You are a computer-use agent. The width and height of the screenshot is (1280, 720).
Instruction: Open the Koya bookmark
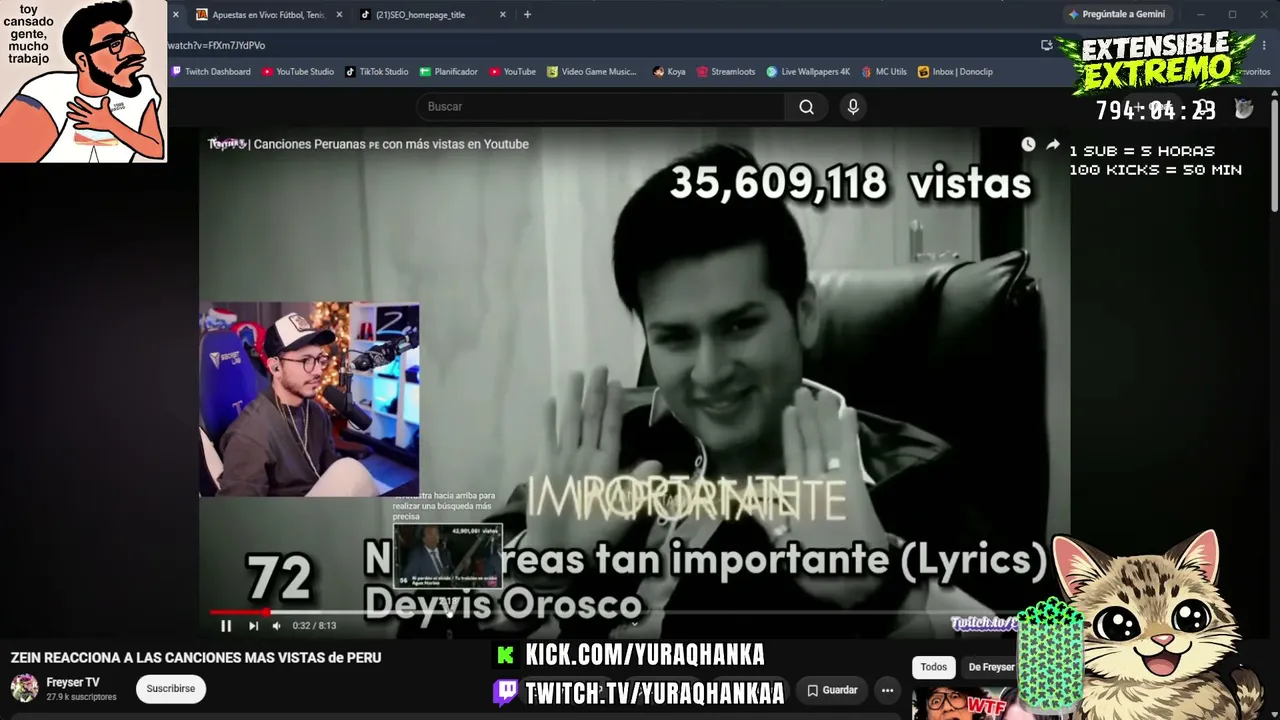[669, 72]
